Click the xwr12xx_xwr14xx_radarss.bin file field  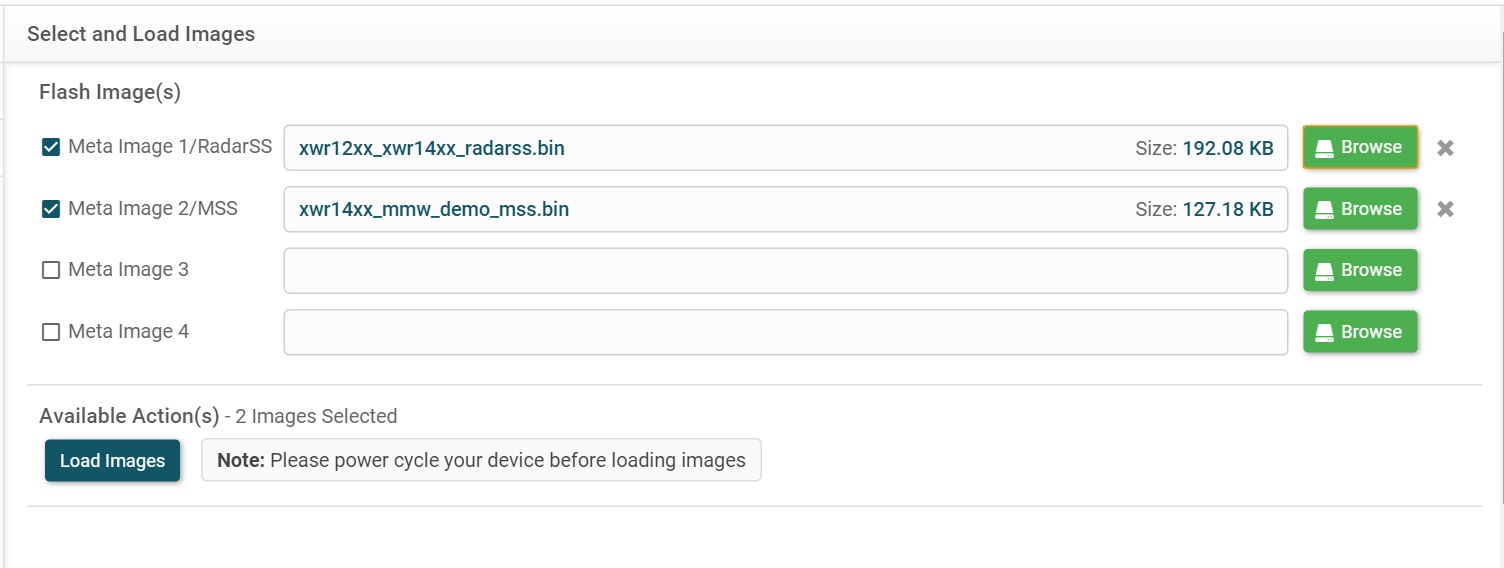click(x=700, y=148)
